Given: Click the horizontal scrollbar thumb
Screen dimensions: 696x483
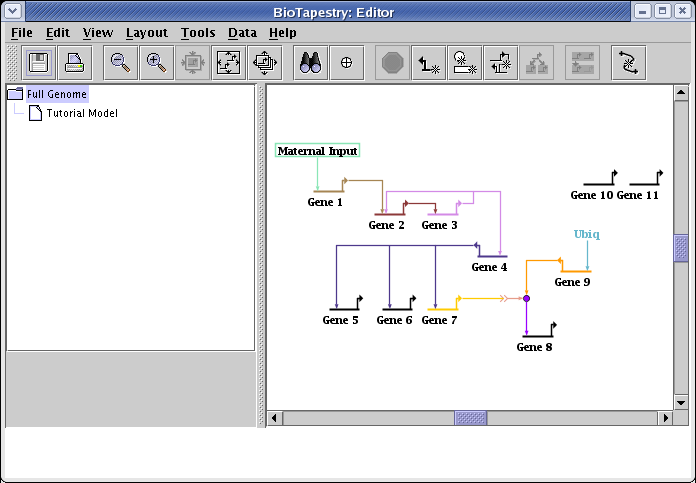Looking at the screenshot, I should pyautogui.click(x=470, y=417).
